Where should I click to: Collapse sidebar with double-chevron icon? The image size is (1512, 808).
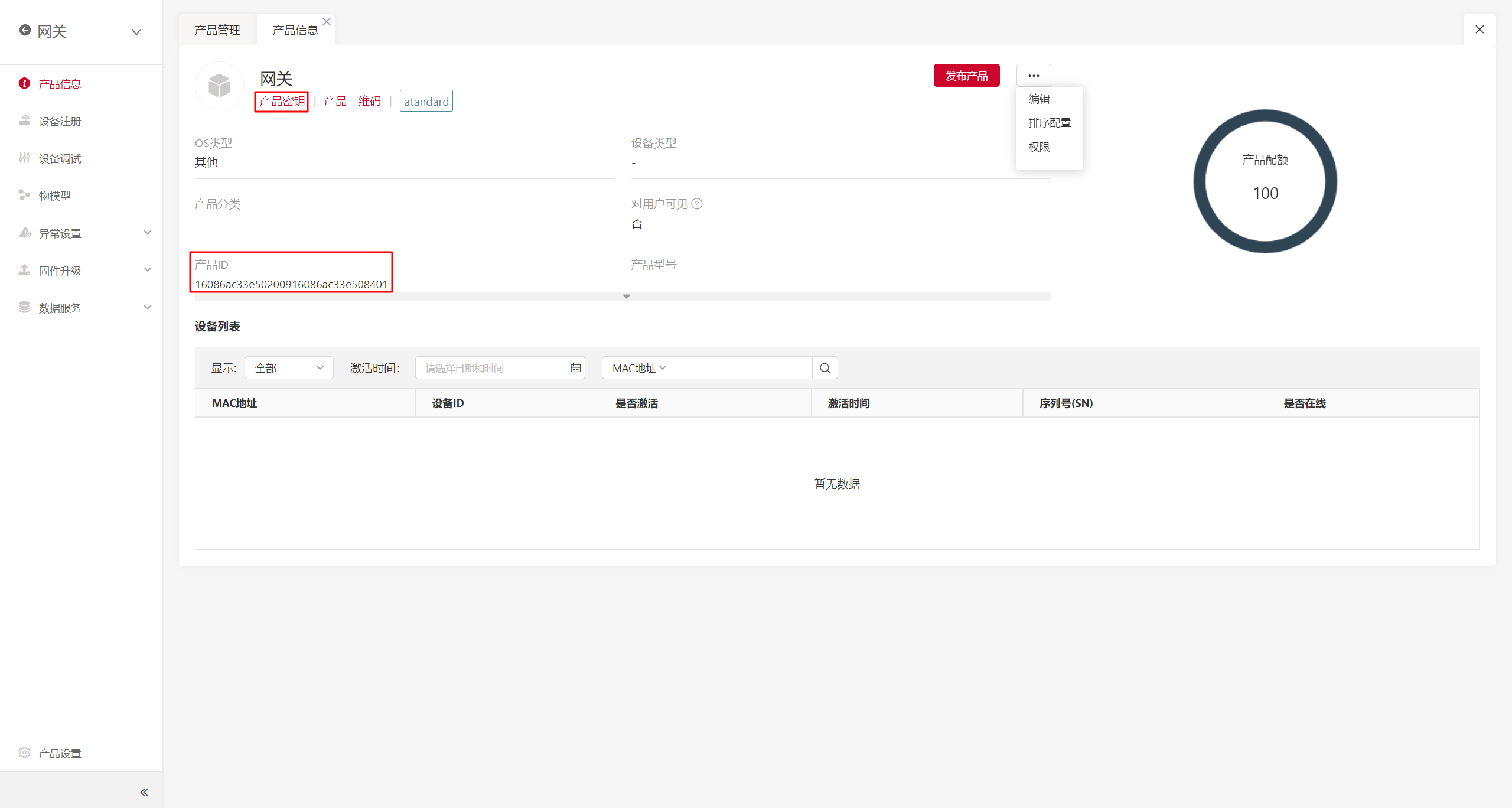144,792
